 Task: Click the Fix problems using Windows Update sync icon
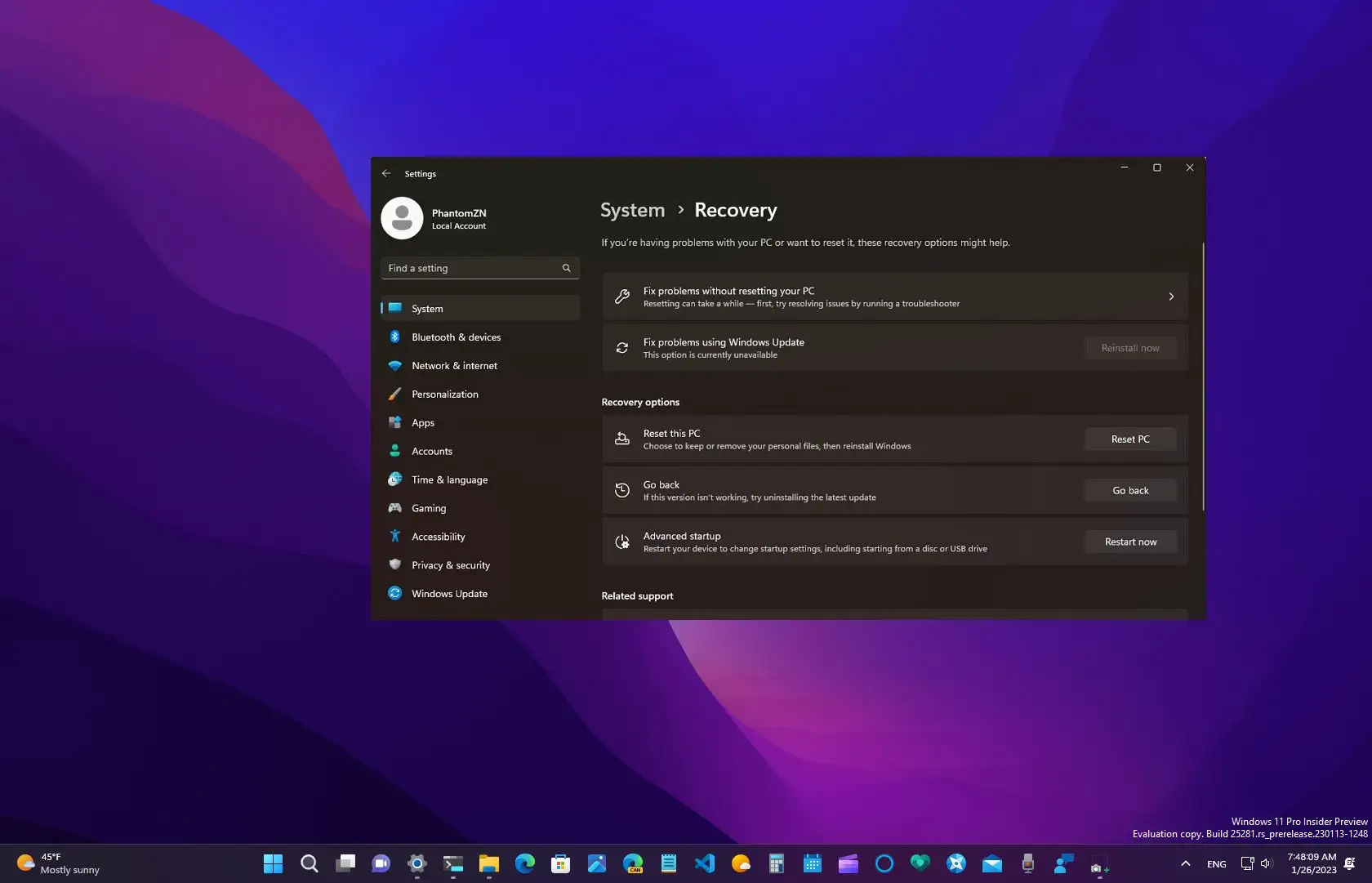622,348
